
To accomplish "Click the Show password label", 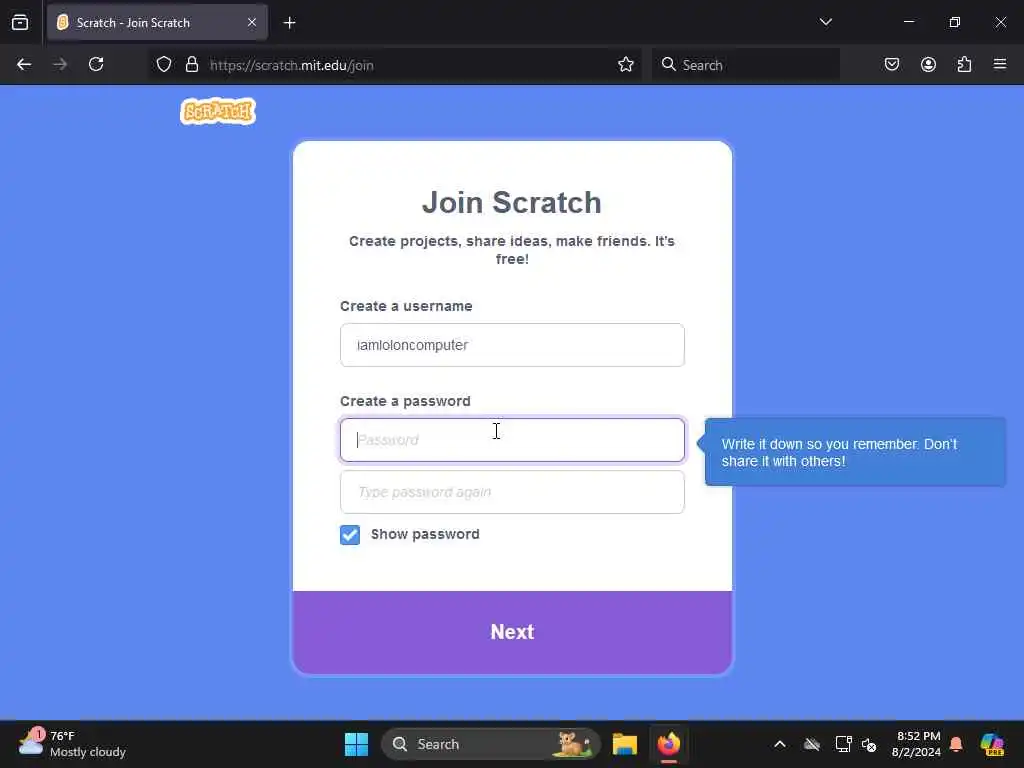I will 425,534.
